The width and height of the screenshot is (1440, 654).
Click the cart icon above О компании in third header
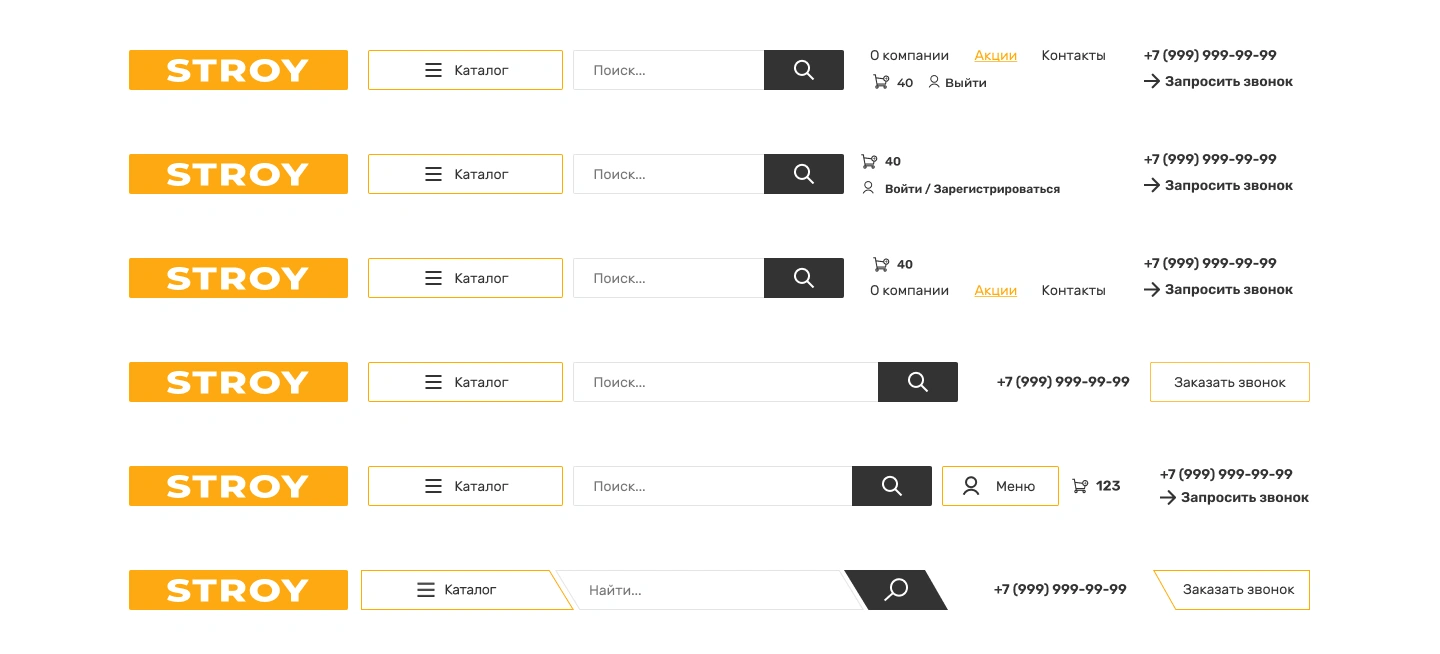(881, 264)
